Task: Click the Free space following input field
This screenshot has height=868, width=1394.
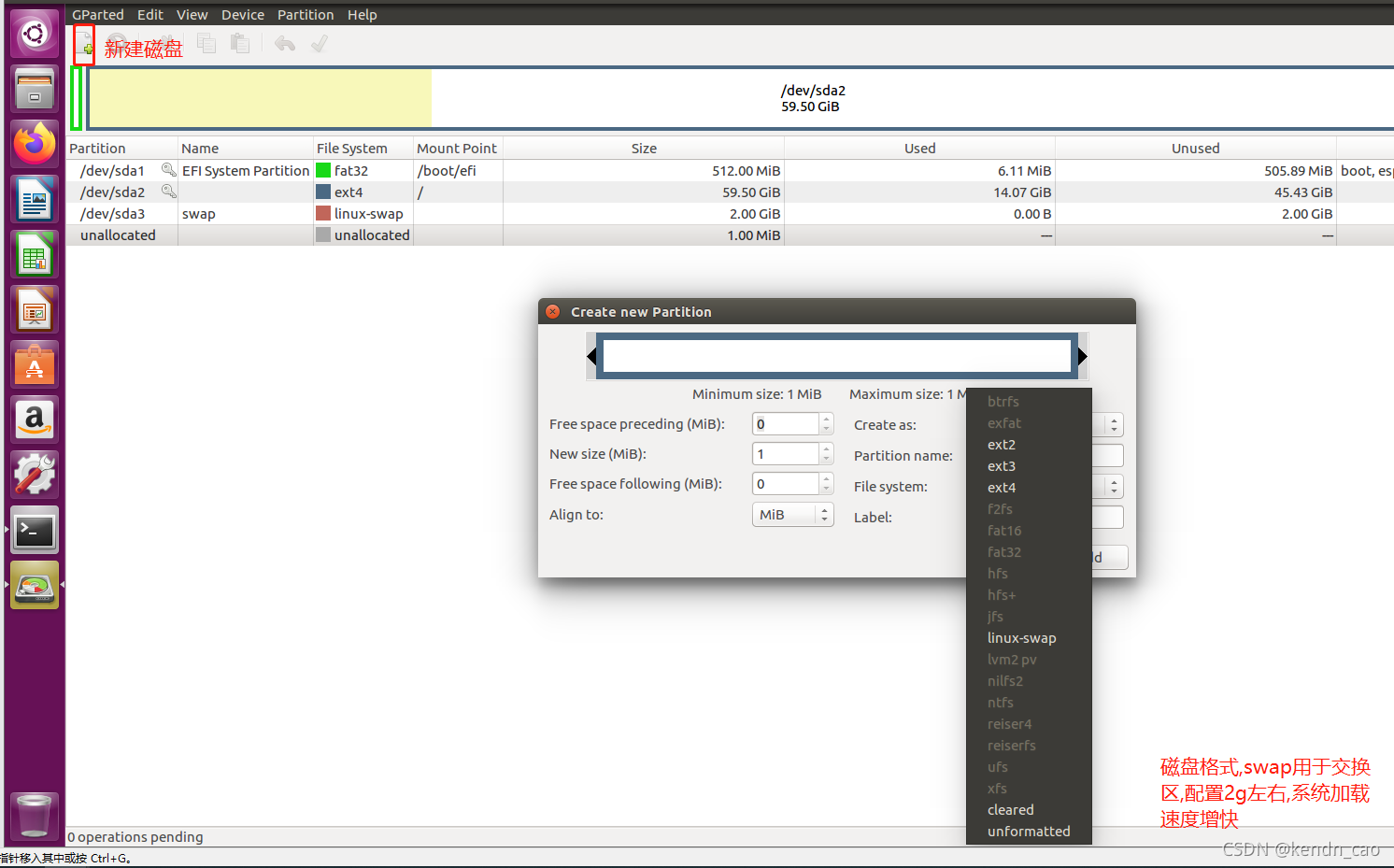Action: click(786, 484)
